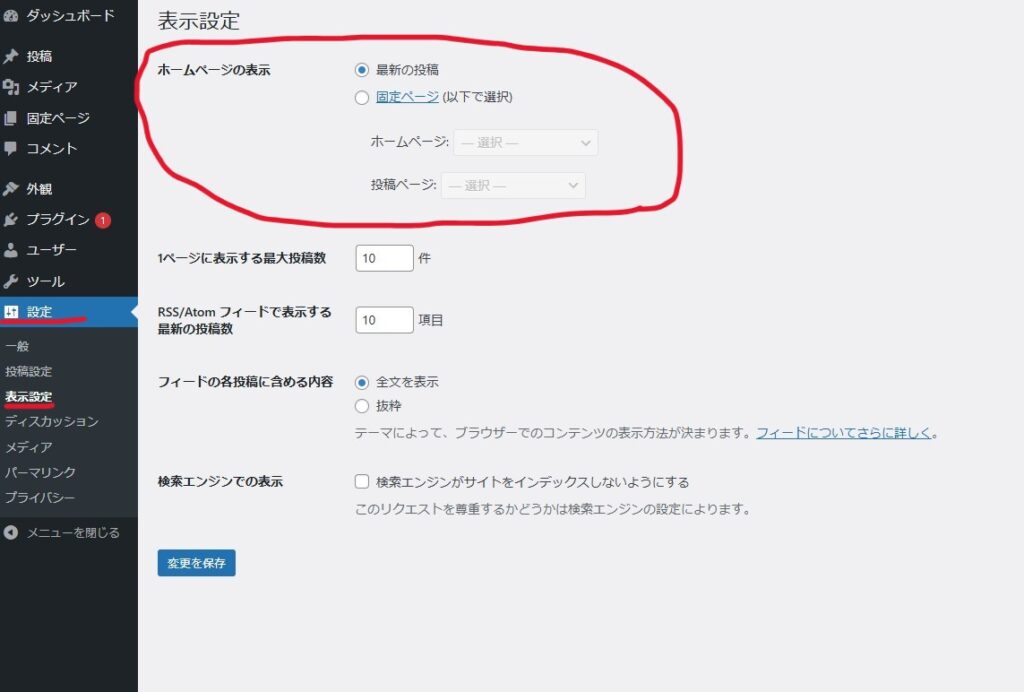Image resolution: width=1024 pixels, height=692 pixels.
Task: Click the max posts per page field
Action: click(384, 258)
